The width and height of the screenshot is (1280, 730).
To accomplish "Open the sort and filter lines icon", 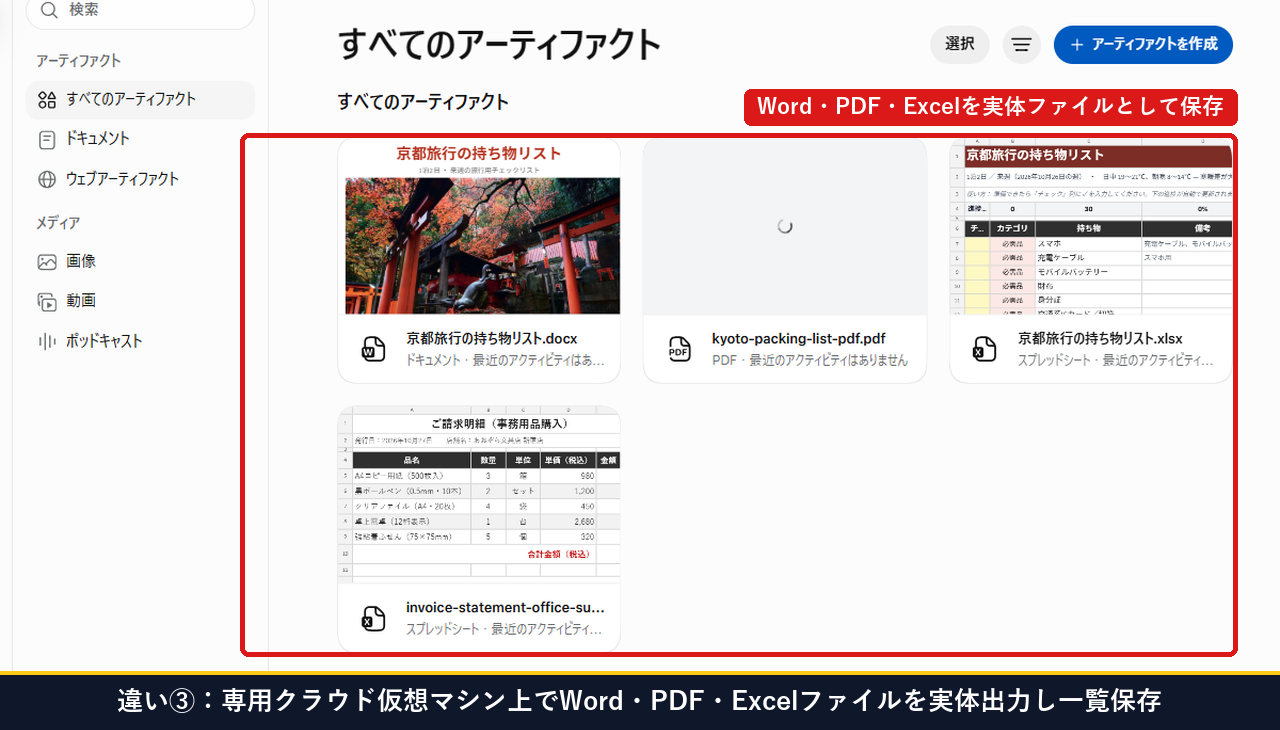I will tap(1021, 45).
